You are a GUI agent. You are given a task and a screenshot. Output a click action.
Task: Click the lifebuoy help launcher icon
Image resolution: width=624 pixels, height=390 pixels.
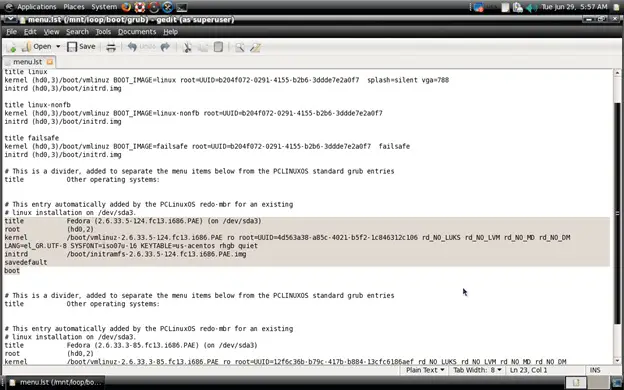click(140, 7)
